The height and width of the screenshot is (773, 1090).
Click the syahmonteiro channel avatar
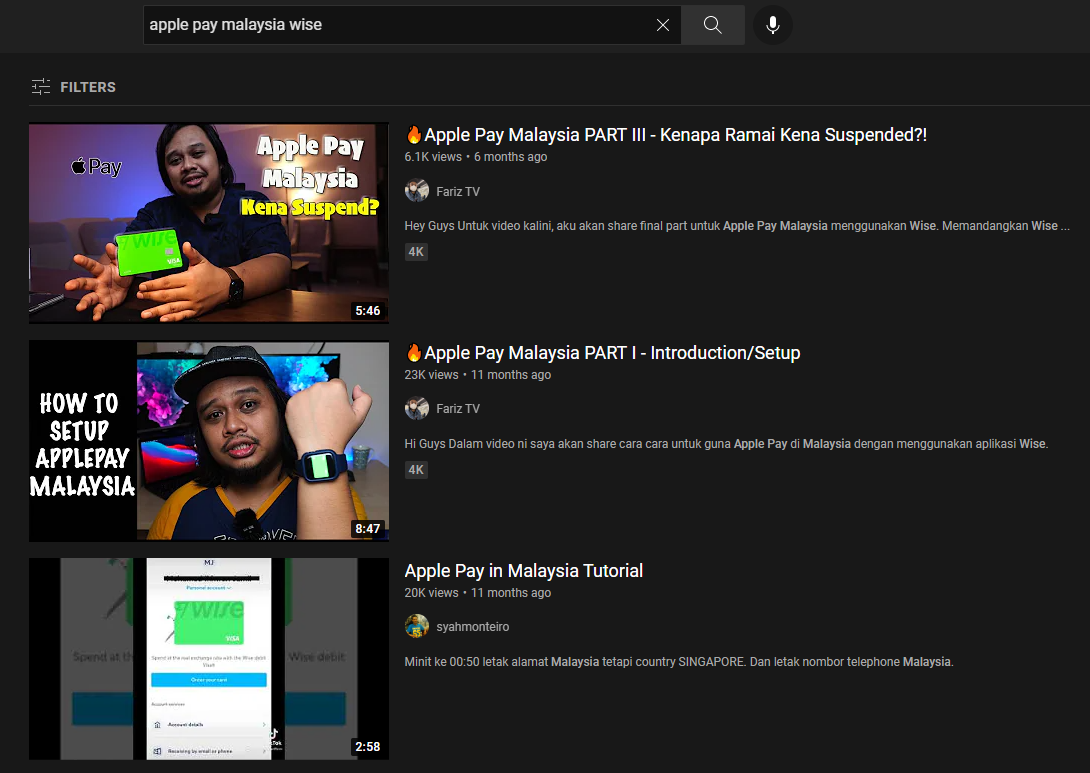point(416,626)
